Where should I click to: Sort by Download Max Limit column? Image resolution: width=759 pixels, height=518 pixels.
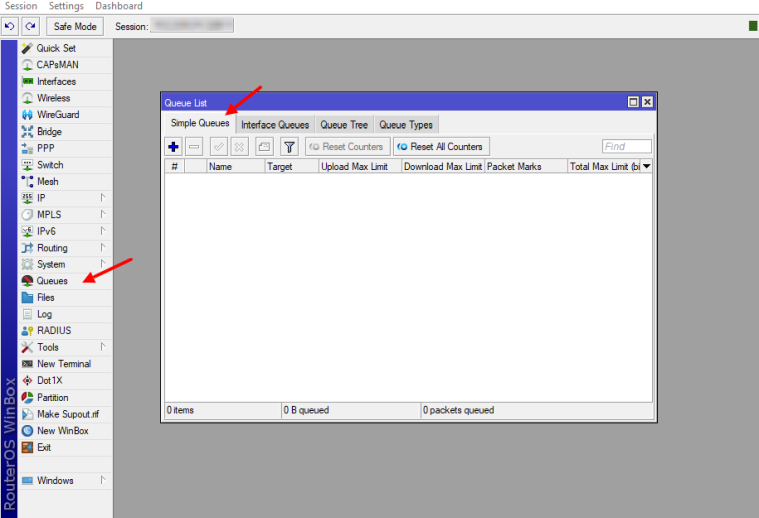coord(443,167)
